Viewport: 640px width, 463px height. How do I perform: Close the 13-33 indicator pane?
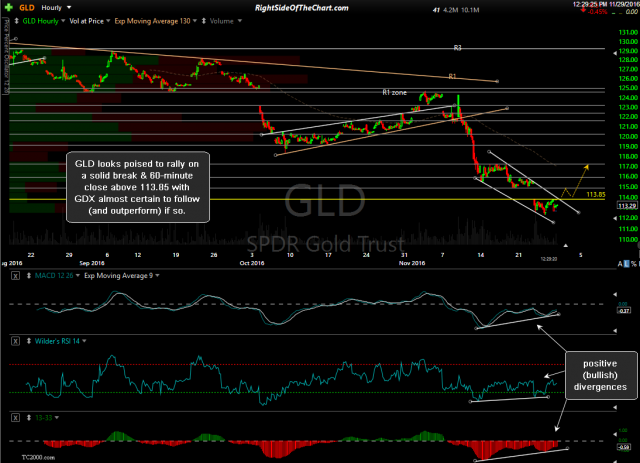(x=15, y=418)
